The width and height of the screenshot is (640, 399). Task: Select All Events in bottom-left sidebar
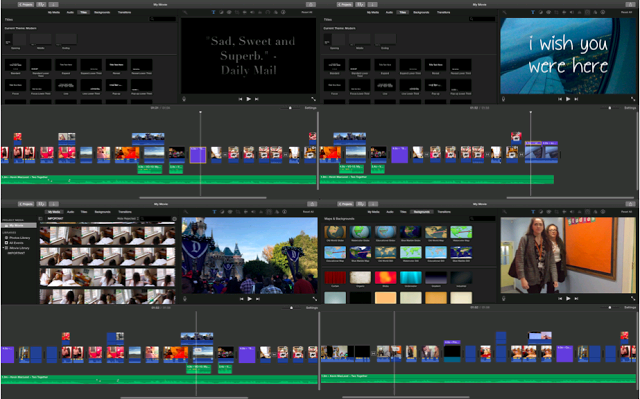pos(16,243)
